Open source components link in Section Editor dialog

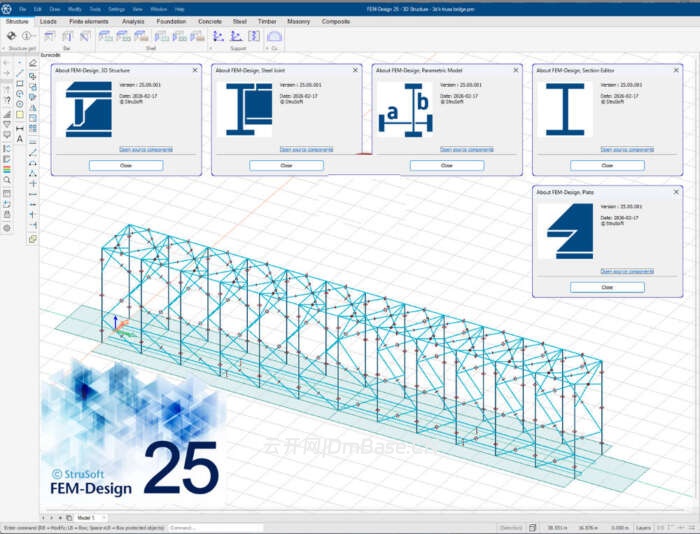coord(627,149)
